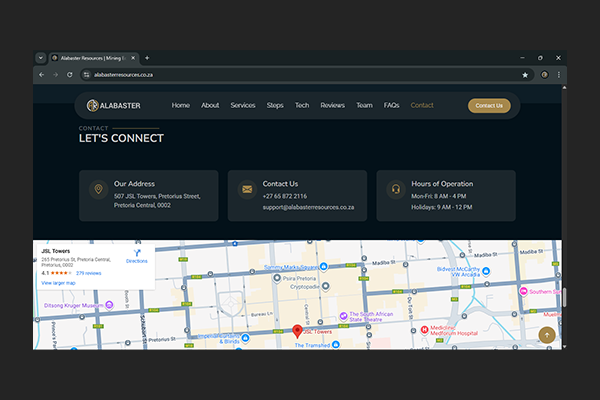Open new tab with plus icon

pos(147,58)
